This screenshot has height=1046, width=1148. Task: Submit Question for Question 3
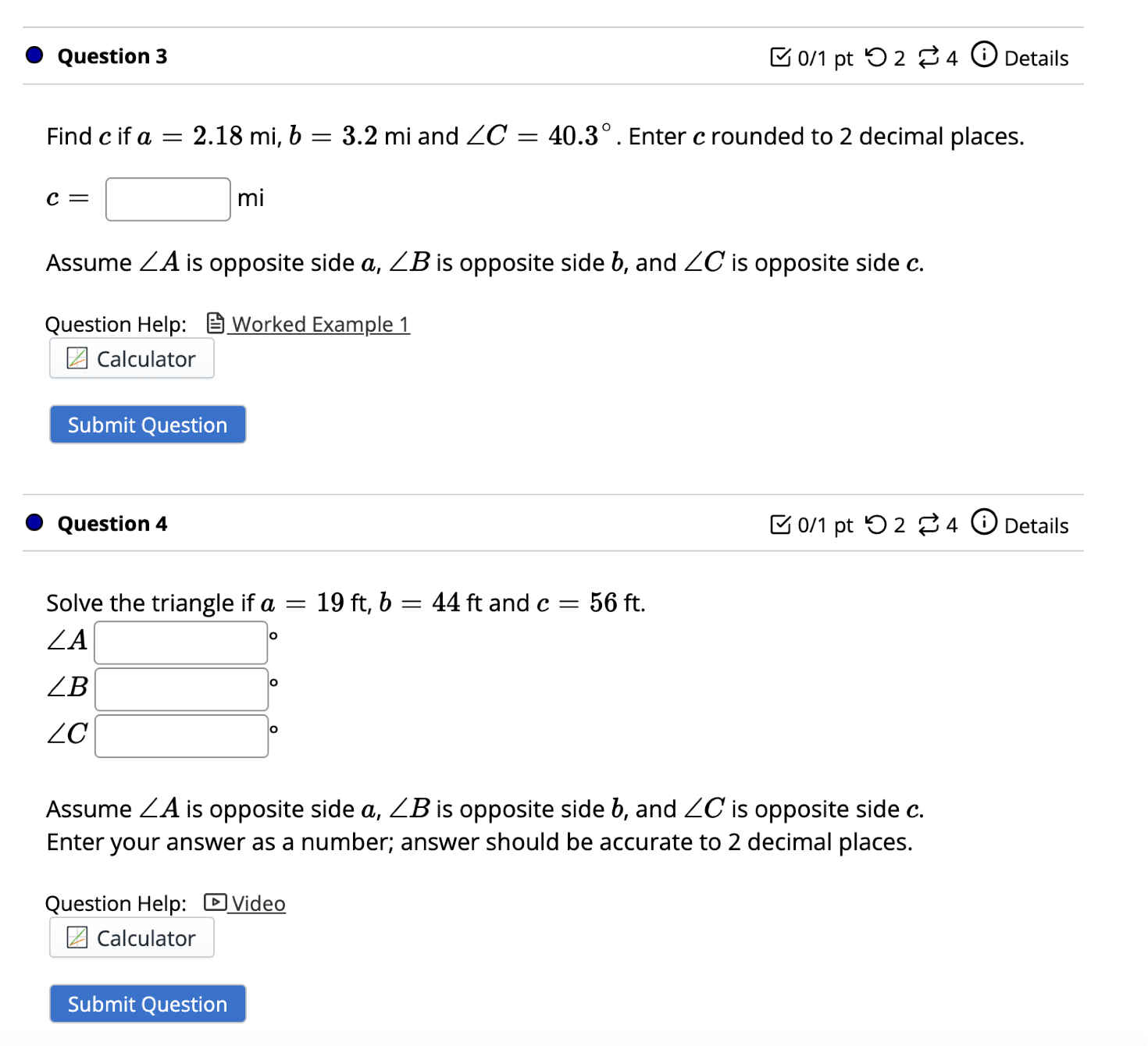[147, 424]
